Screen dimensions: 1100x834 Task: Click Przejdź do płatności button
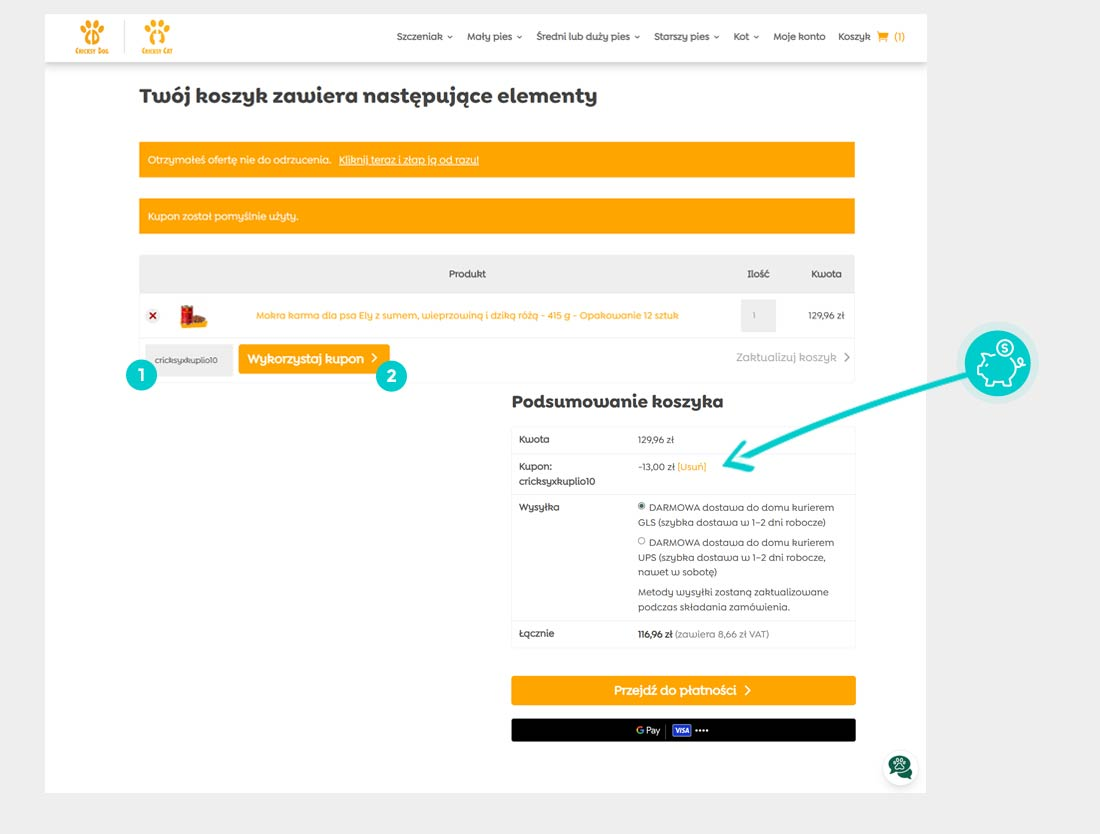click(683, 691)
